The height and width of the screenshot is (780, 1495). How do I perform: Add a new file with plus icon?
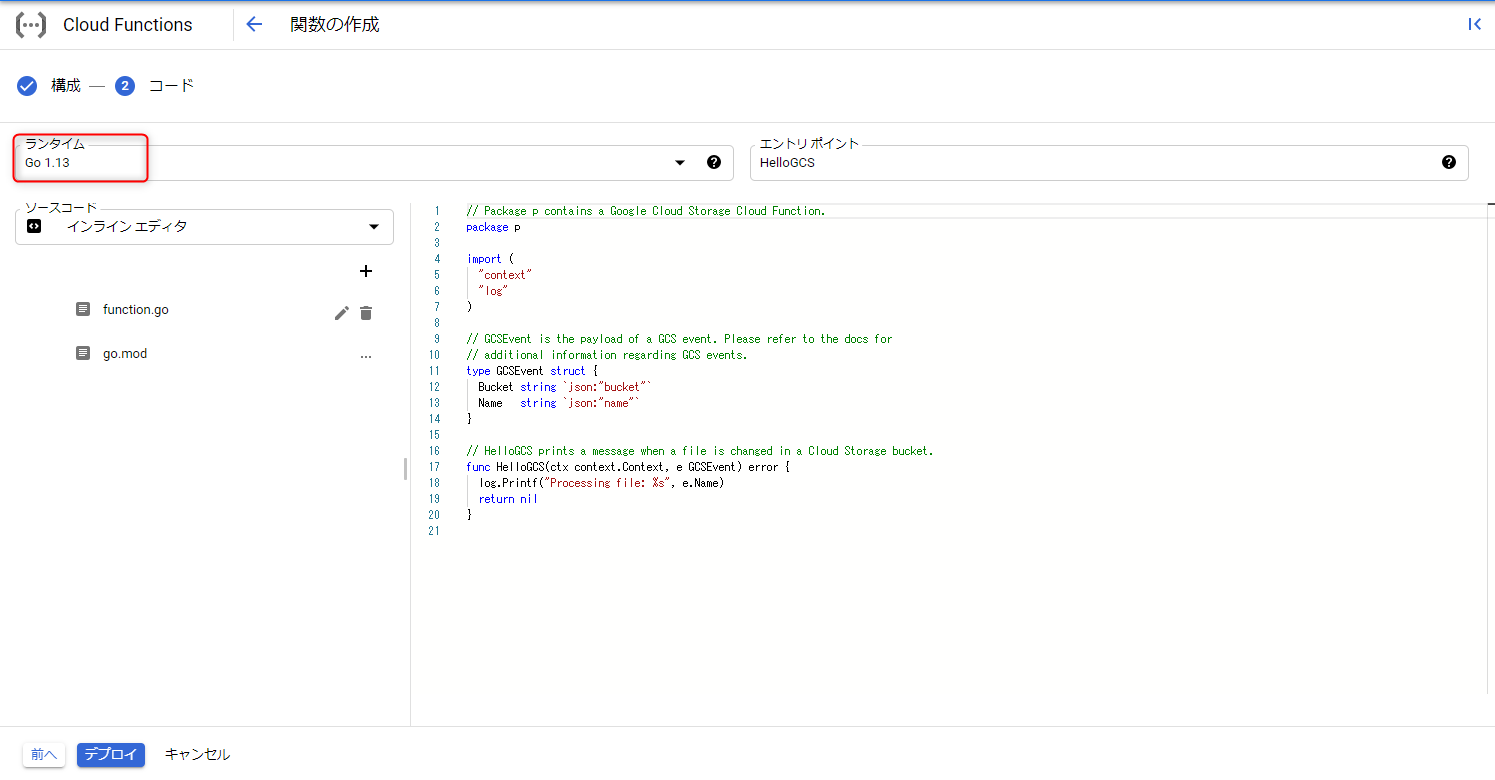tap(366, 271)
